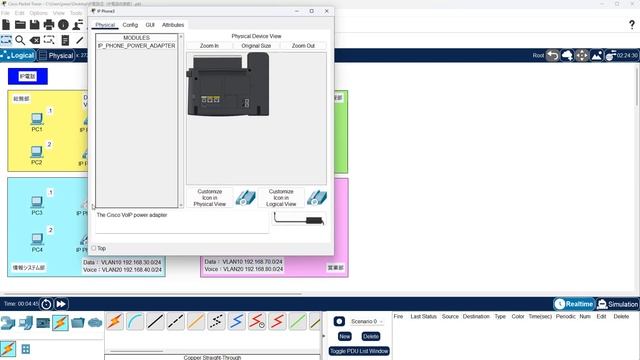The image size is (640, 360).
Task: Pick the Copper Straight-Through solid black cable
Action: [x=156, y=322]
